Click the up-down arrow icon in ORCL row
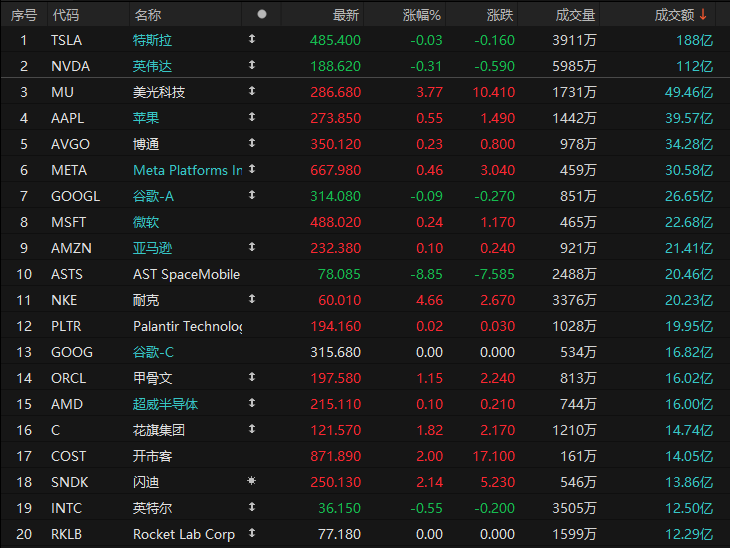 252,377
